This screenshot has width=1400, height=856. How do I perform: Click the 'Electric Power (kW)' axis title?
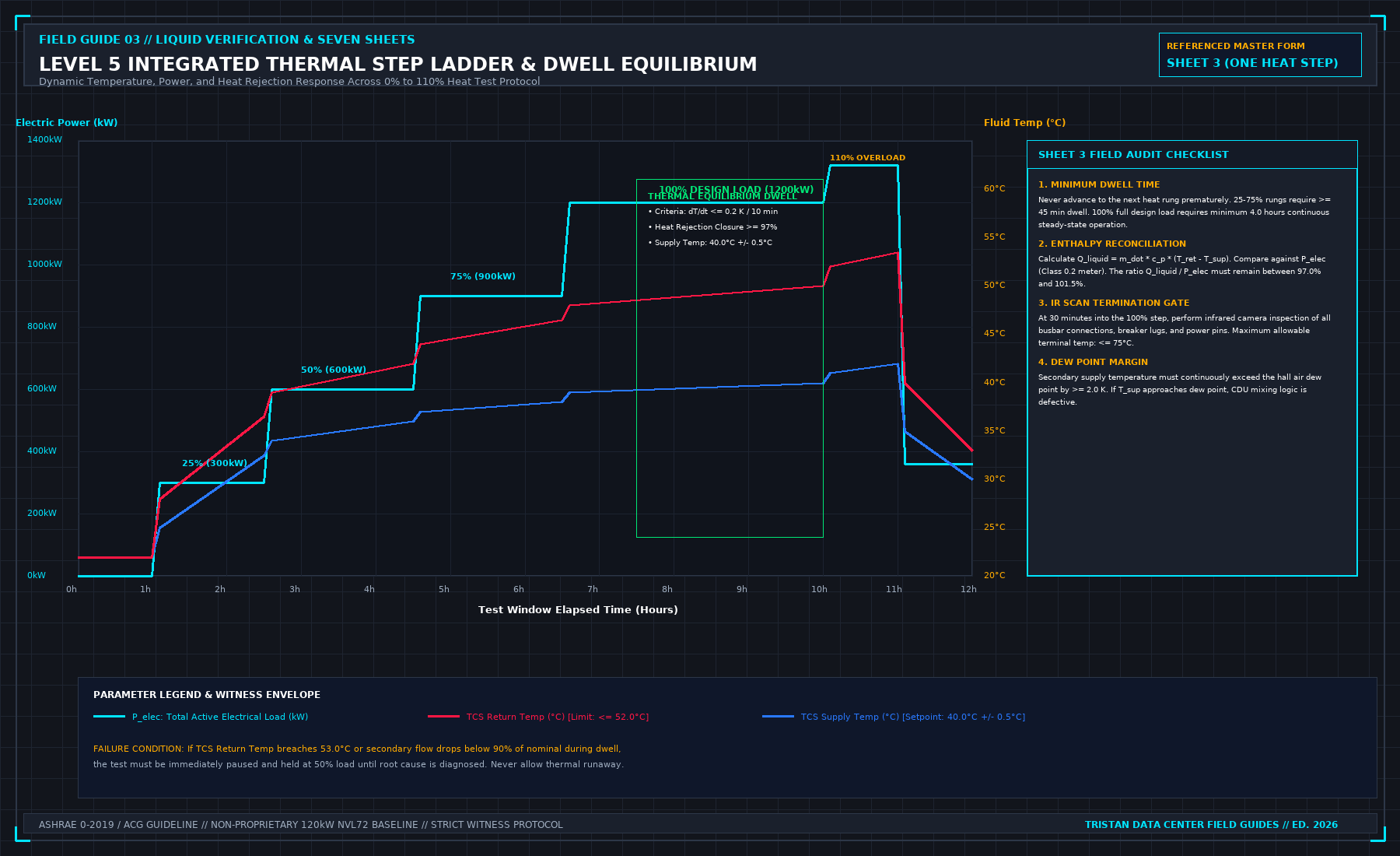67,123
